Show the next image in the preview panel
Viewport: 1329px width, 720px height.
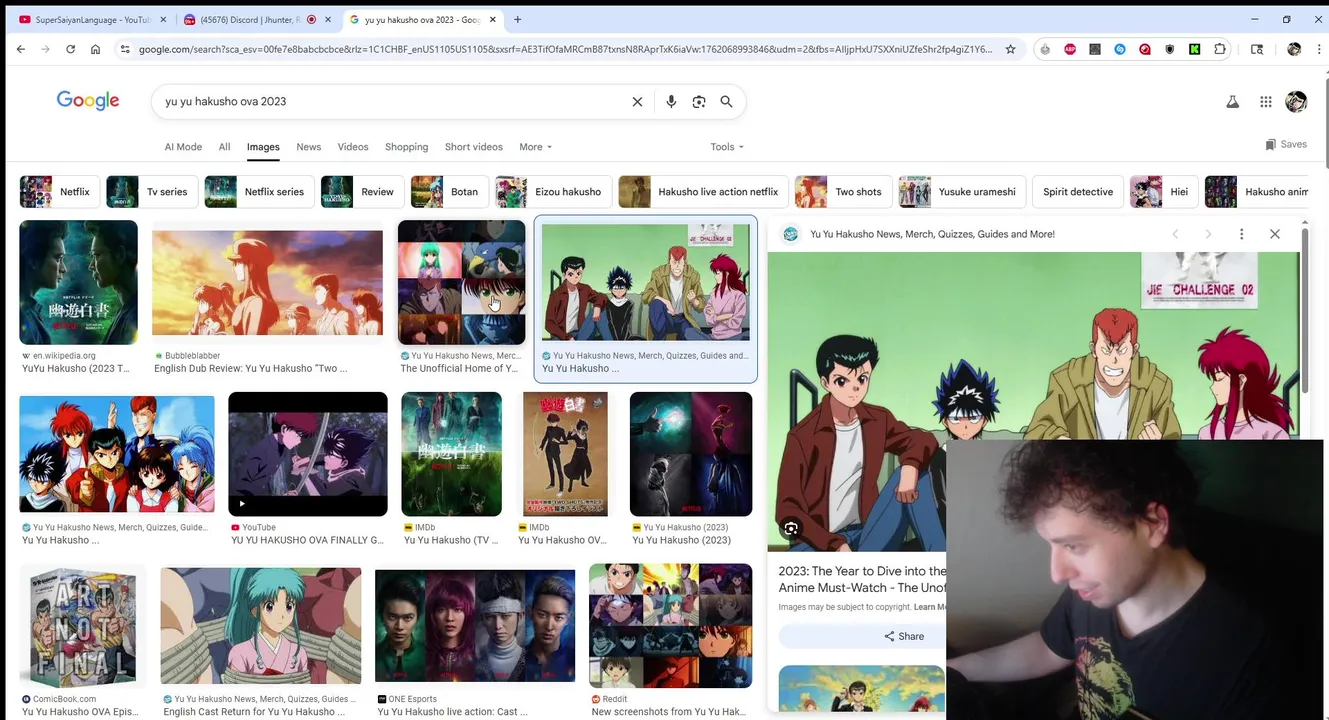coord(1208,234)
